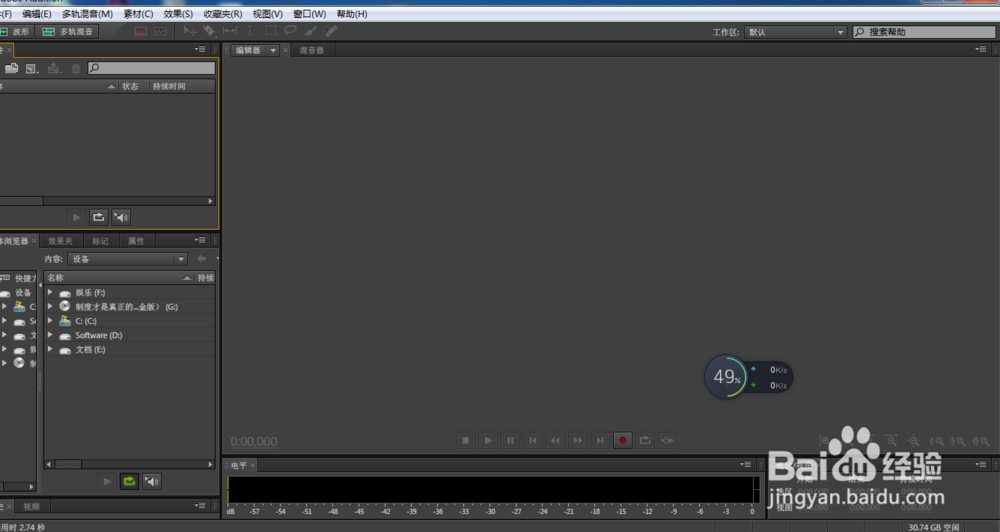Toggle auto-play in Media Browser
1000x532 pixels.
tap(152, 482)
